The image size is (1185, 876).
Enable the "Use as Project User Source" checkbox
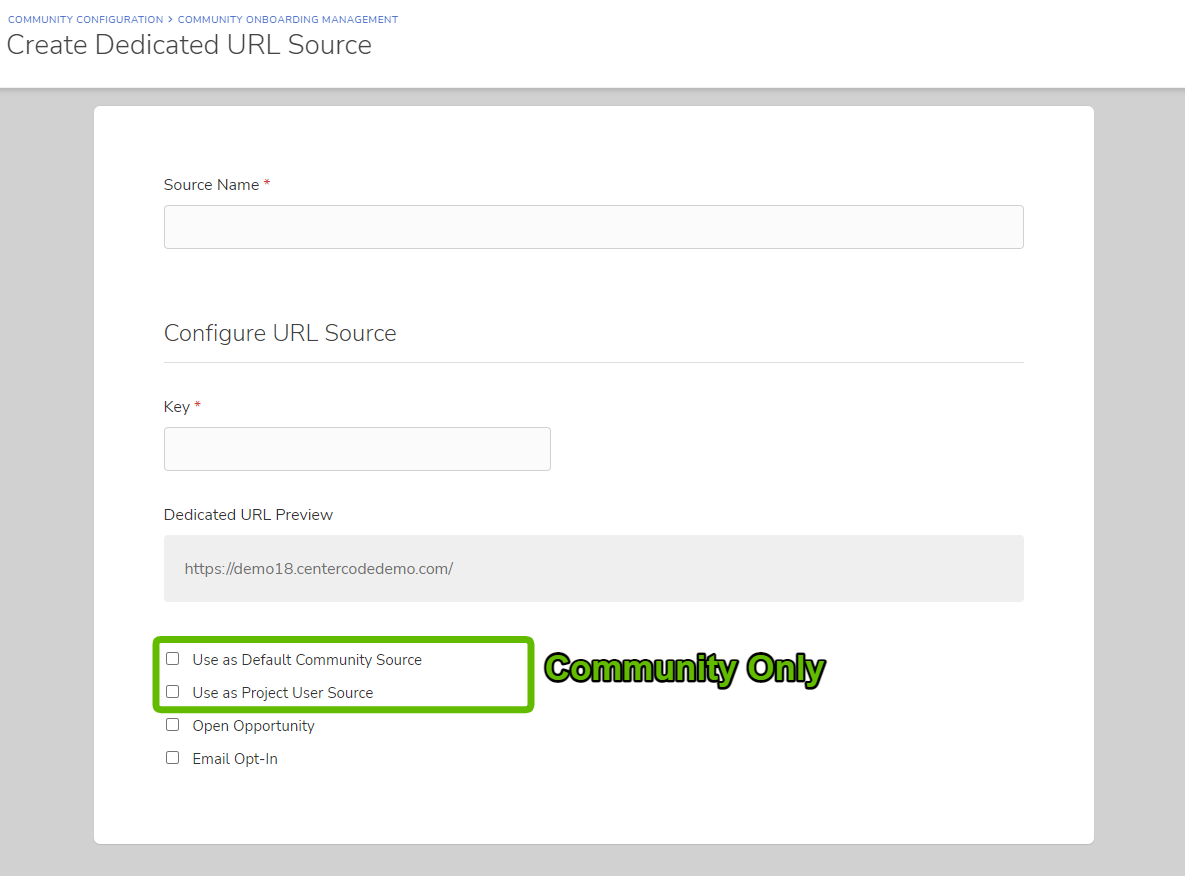click(172, 691)
